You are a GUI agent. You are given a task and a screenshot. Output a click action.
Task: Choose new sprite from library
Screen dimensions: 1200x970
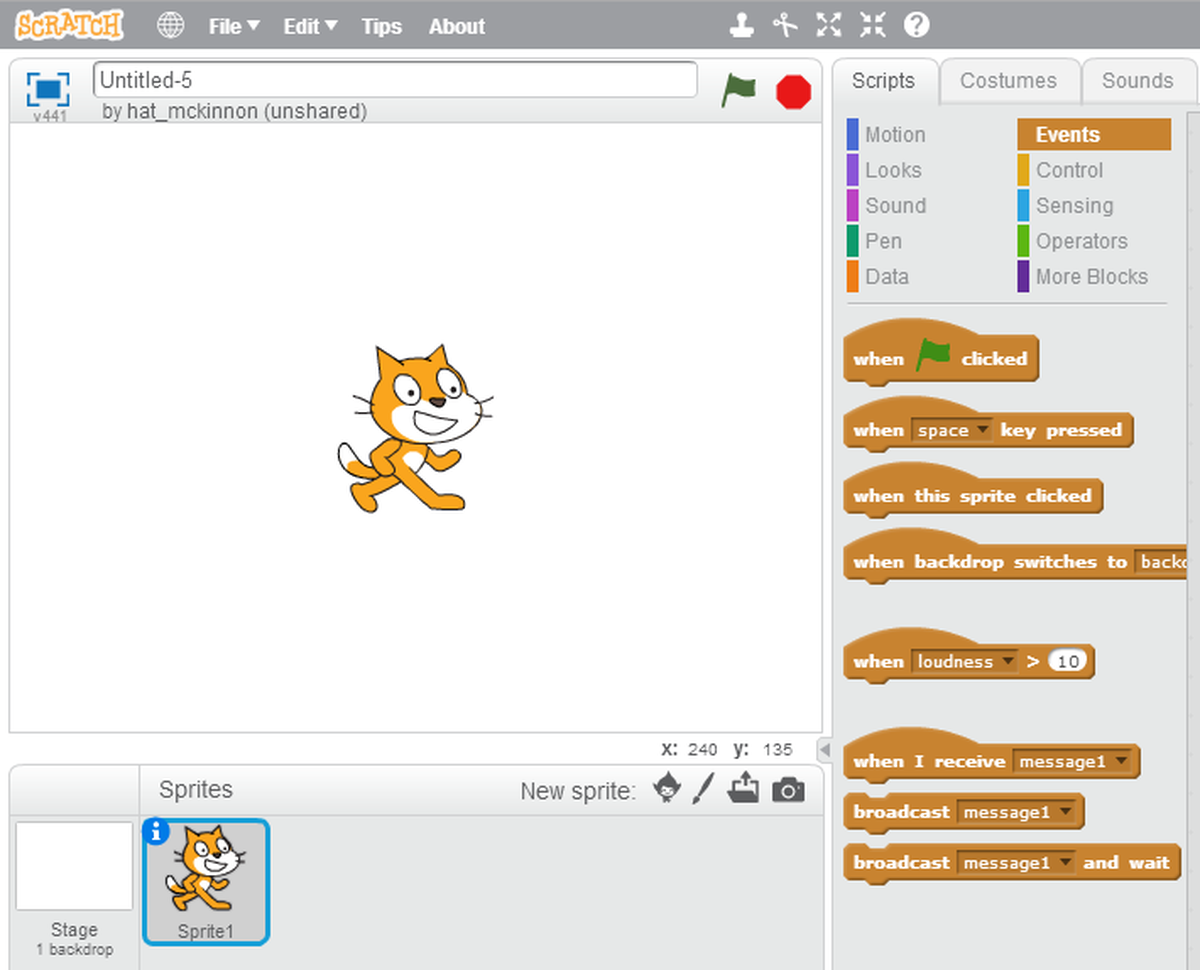coord(665,790)
